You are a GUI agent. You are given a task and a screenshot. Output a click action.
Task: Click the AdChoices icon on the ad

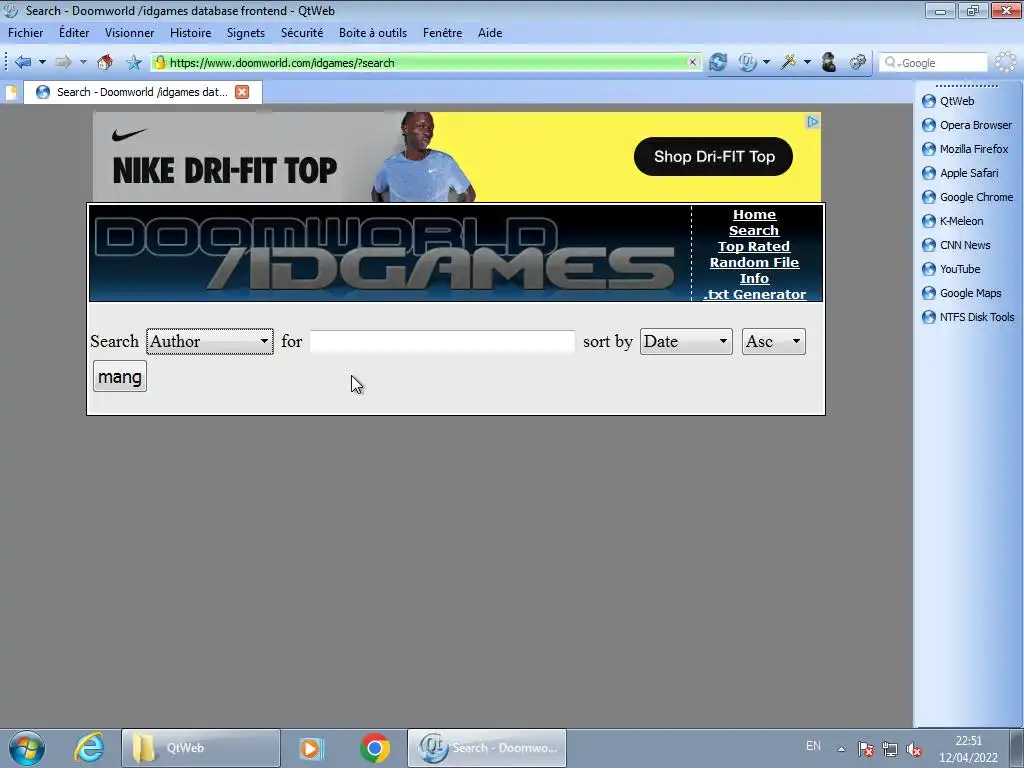pos(812,121)
